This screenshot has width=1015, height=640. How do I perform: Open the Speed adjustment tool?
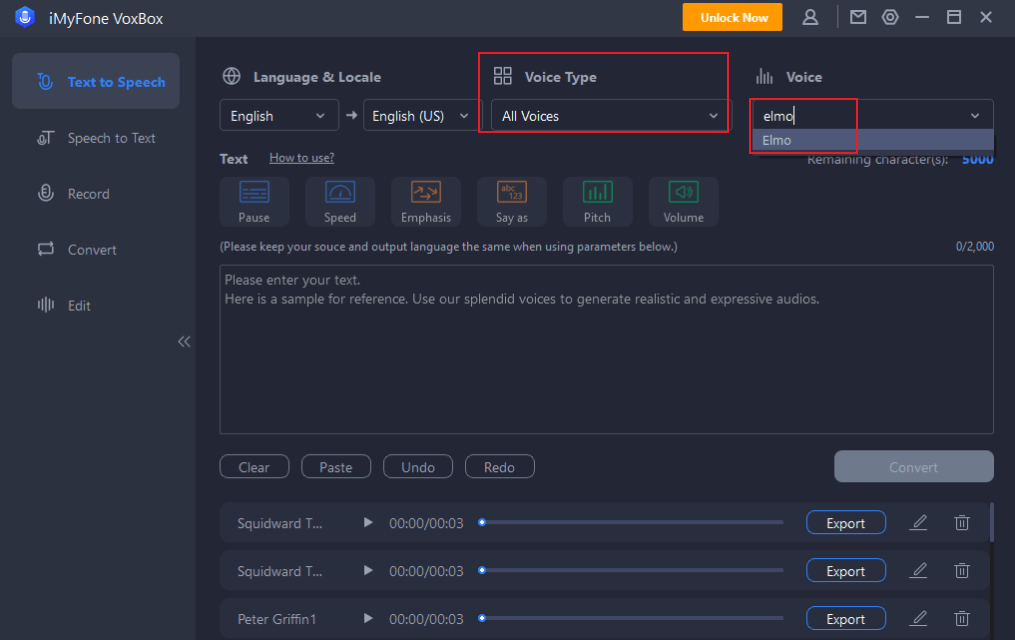pyautogui.click(x=340, y=202)
